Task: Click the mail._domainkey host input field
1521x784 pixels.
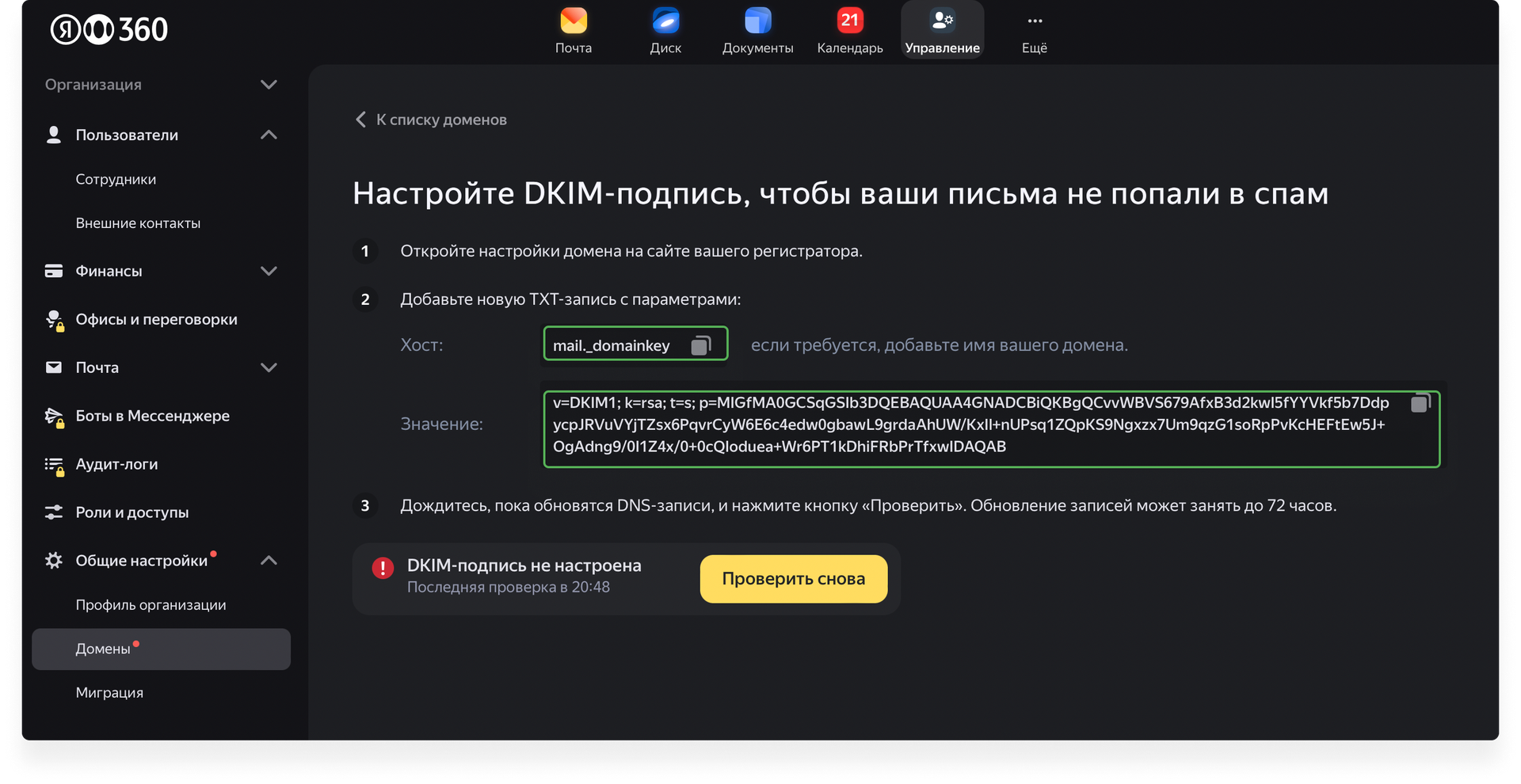Action: point(618,344)
